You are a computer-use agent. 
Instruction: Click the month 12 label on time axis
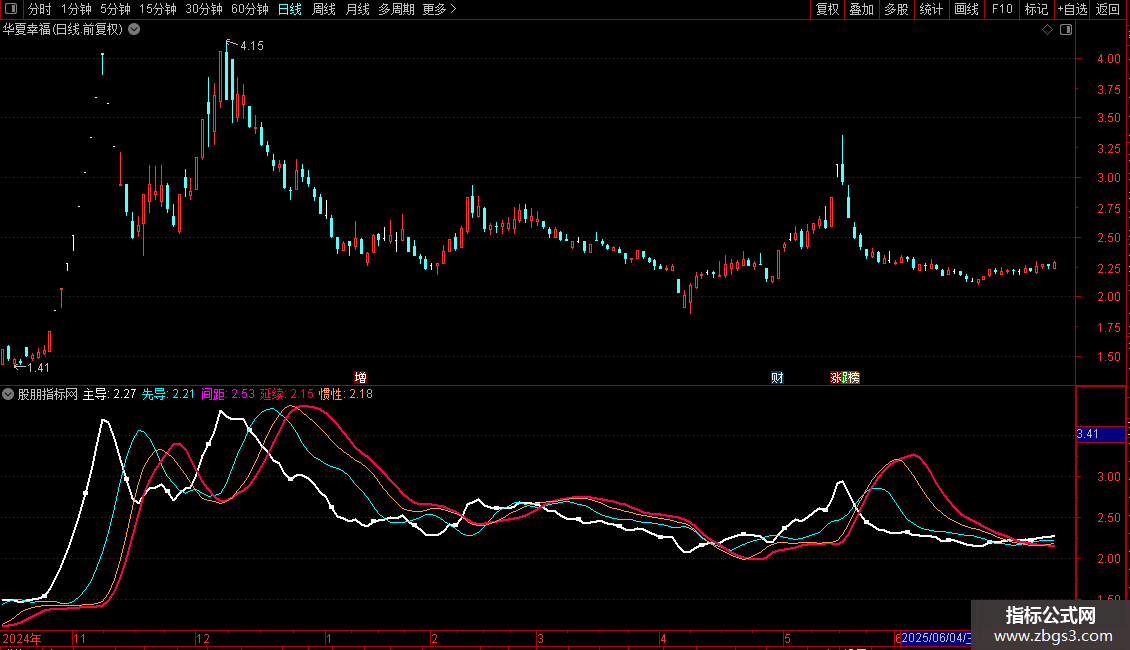203,639
